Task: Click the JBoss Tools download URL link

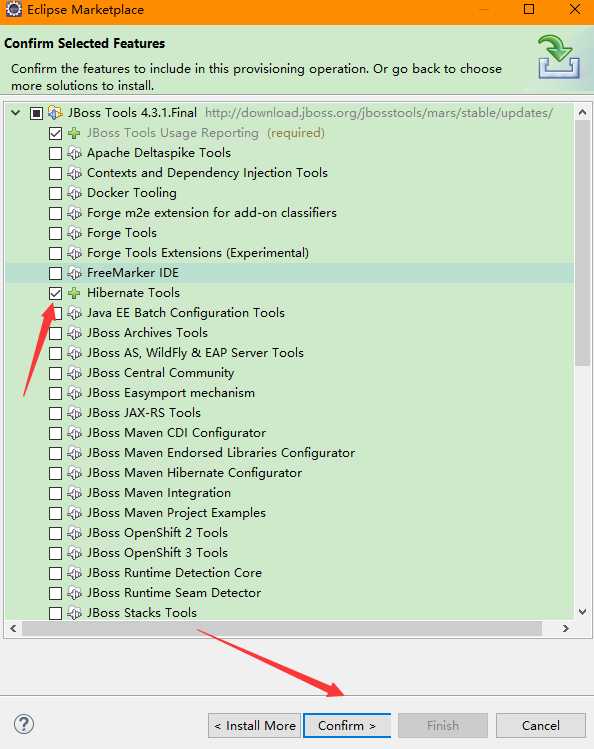Action: click(x=379, y=113)
